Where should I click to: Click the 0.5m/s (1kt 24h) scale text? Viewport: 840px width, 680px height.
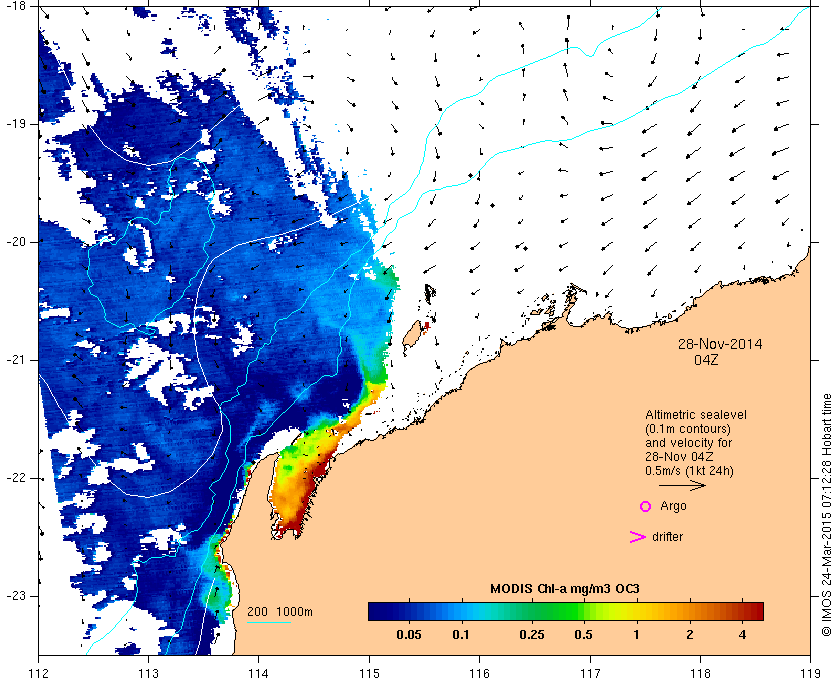coord(689,471)
